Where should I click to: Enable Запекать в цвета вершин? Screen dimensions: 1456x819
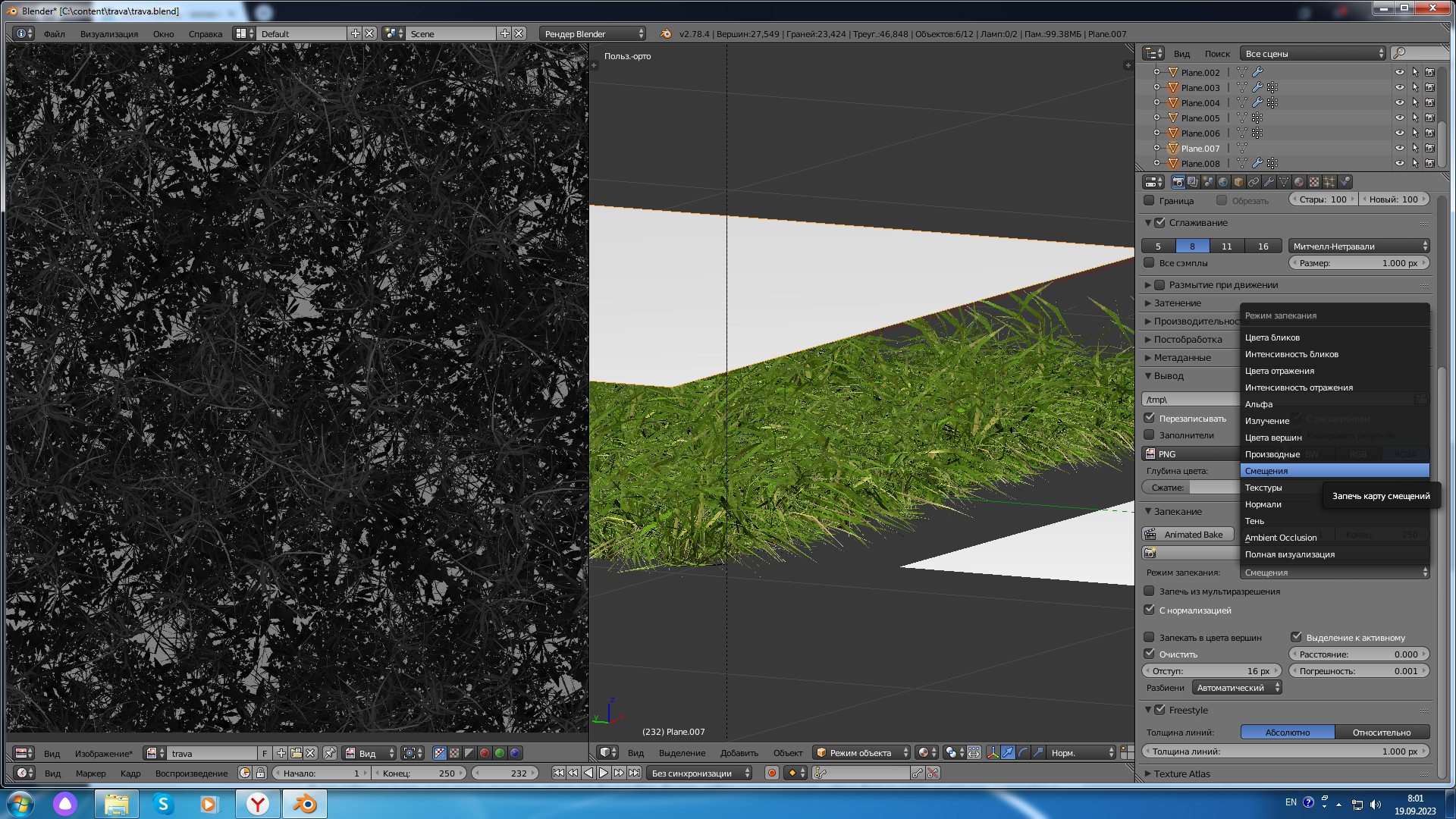tap(1149, 638)
